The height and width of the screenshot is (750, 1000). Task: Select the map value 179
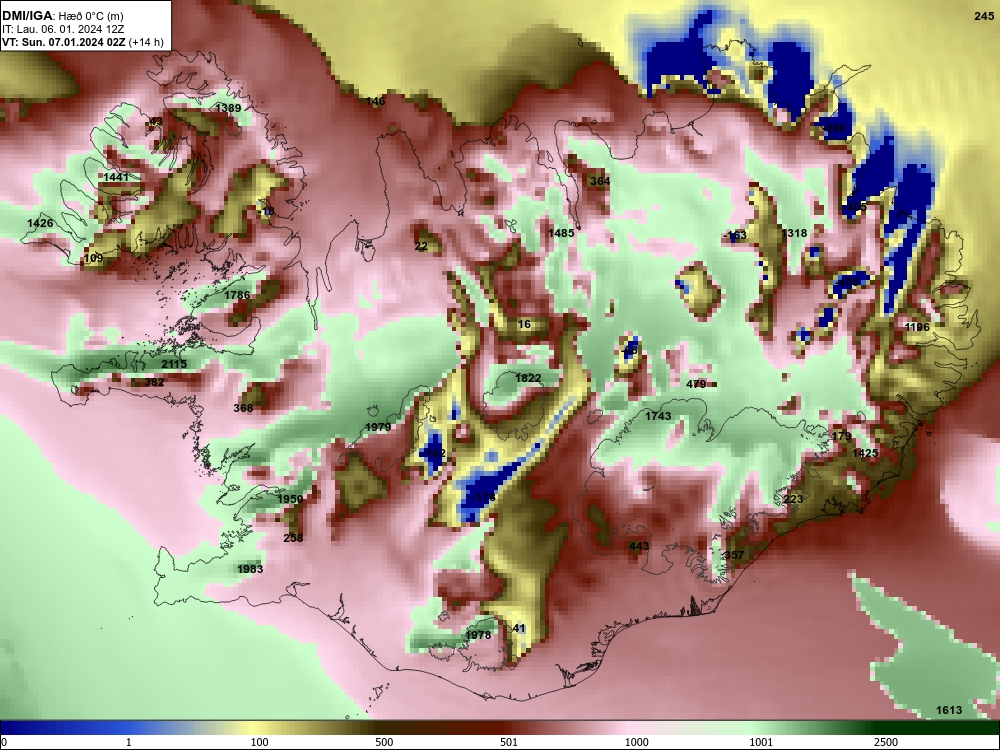(842, 437)
